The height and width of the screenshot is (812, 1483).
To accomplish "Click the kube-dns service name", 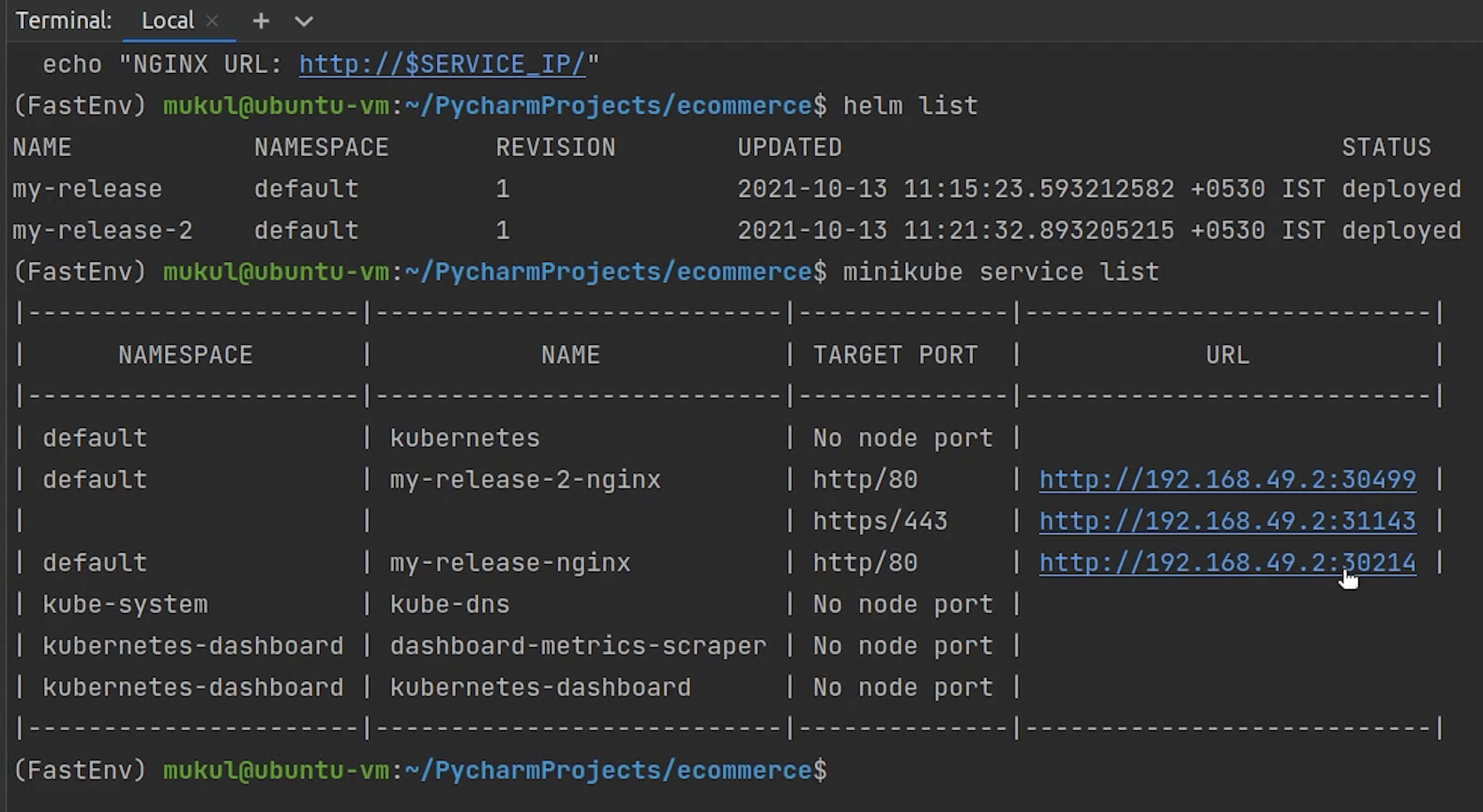I will click(x=449, y=605).
